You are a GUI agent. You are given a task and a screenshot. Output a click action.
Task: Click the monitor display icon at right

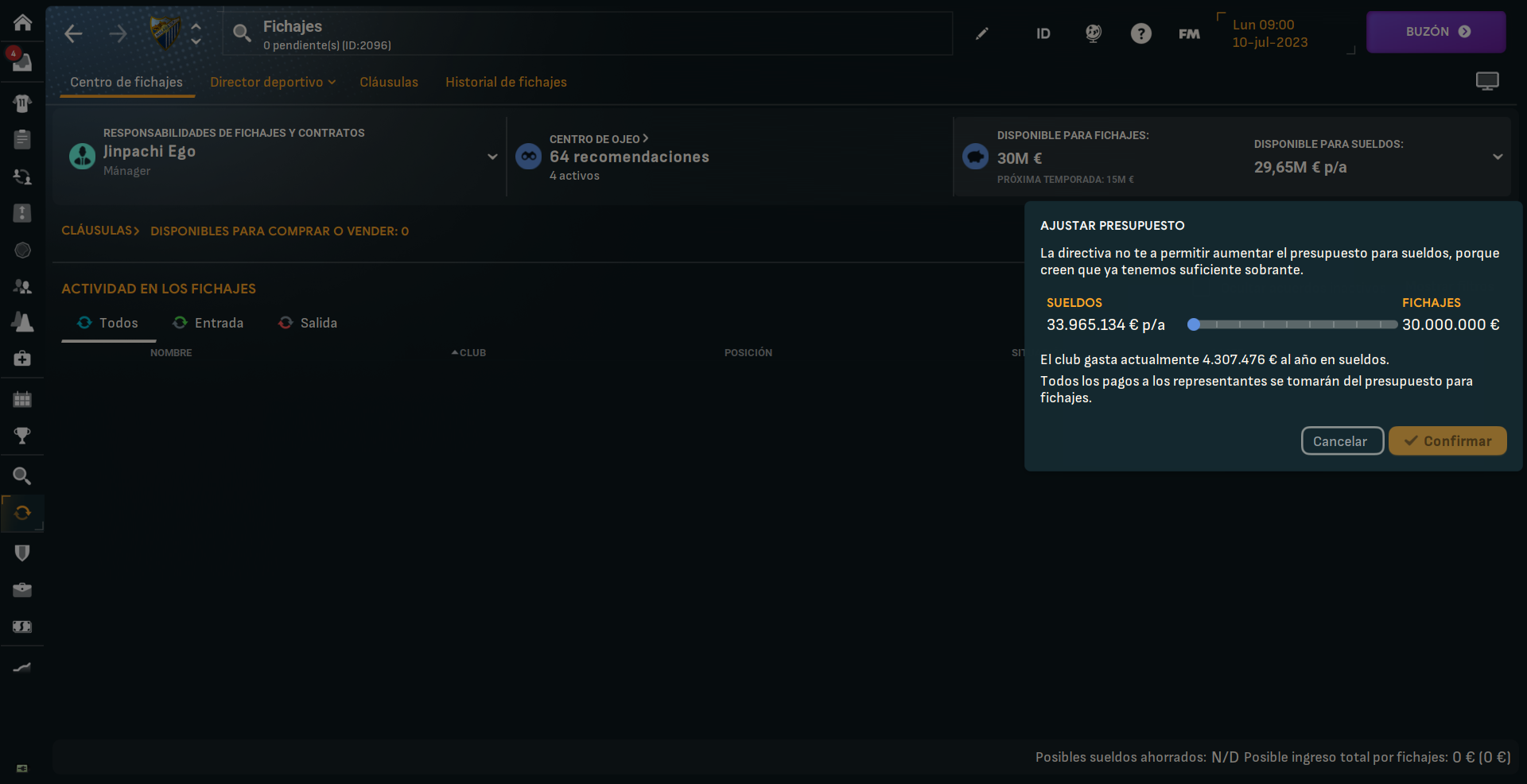pyautogui.click(x=1487, y=81)
